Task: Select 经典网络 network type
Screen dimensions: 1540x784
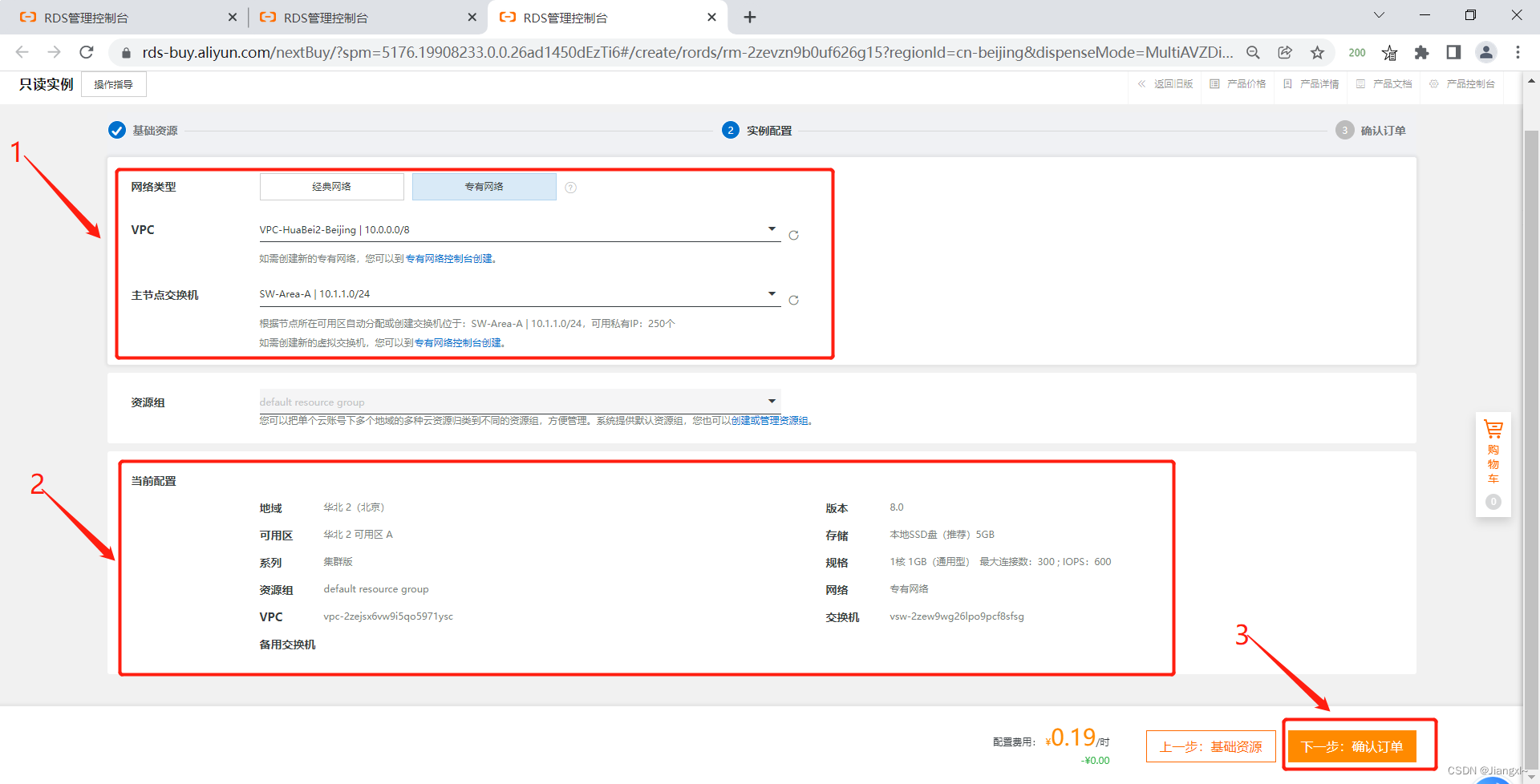Action: (x=331, y=187)
